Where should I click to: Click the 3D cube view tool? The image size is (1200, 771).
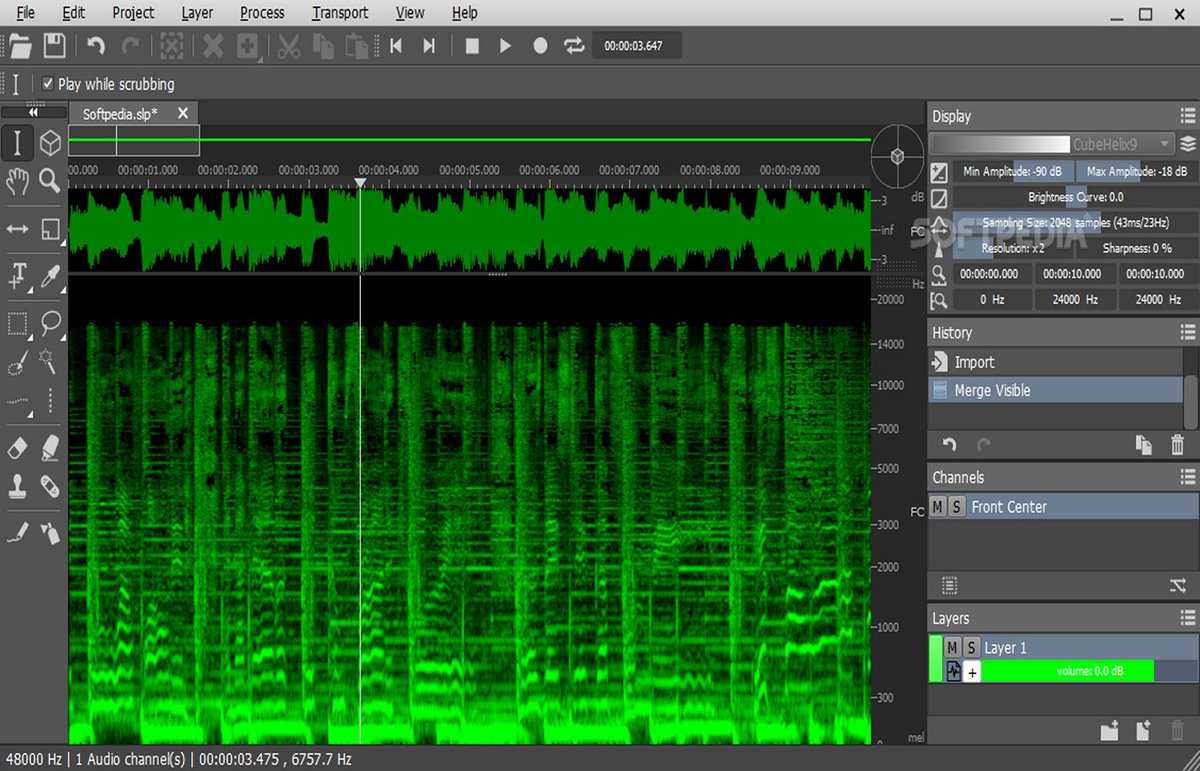tap(50, 144)
